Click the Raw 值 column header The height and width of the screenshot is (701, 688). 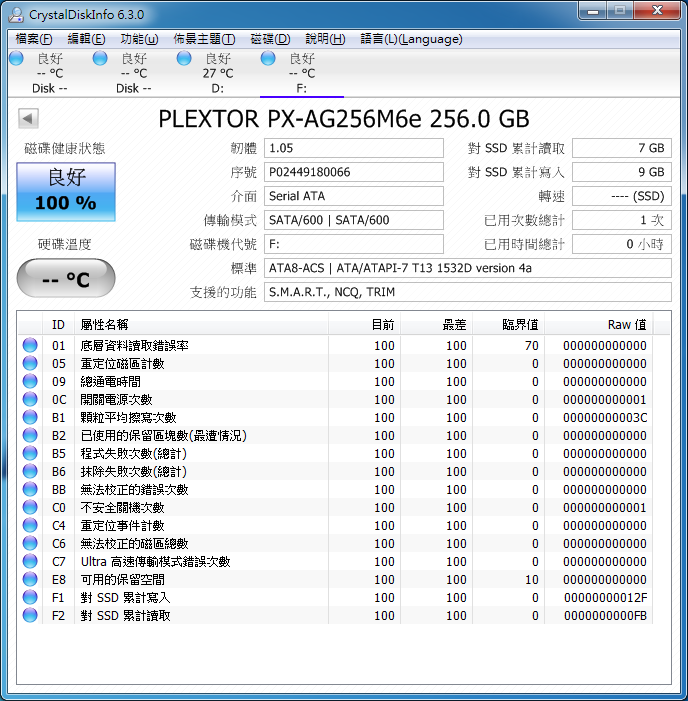click(599, 325)
